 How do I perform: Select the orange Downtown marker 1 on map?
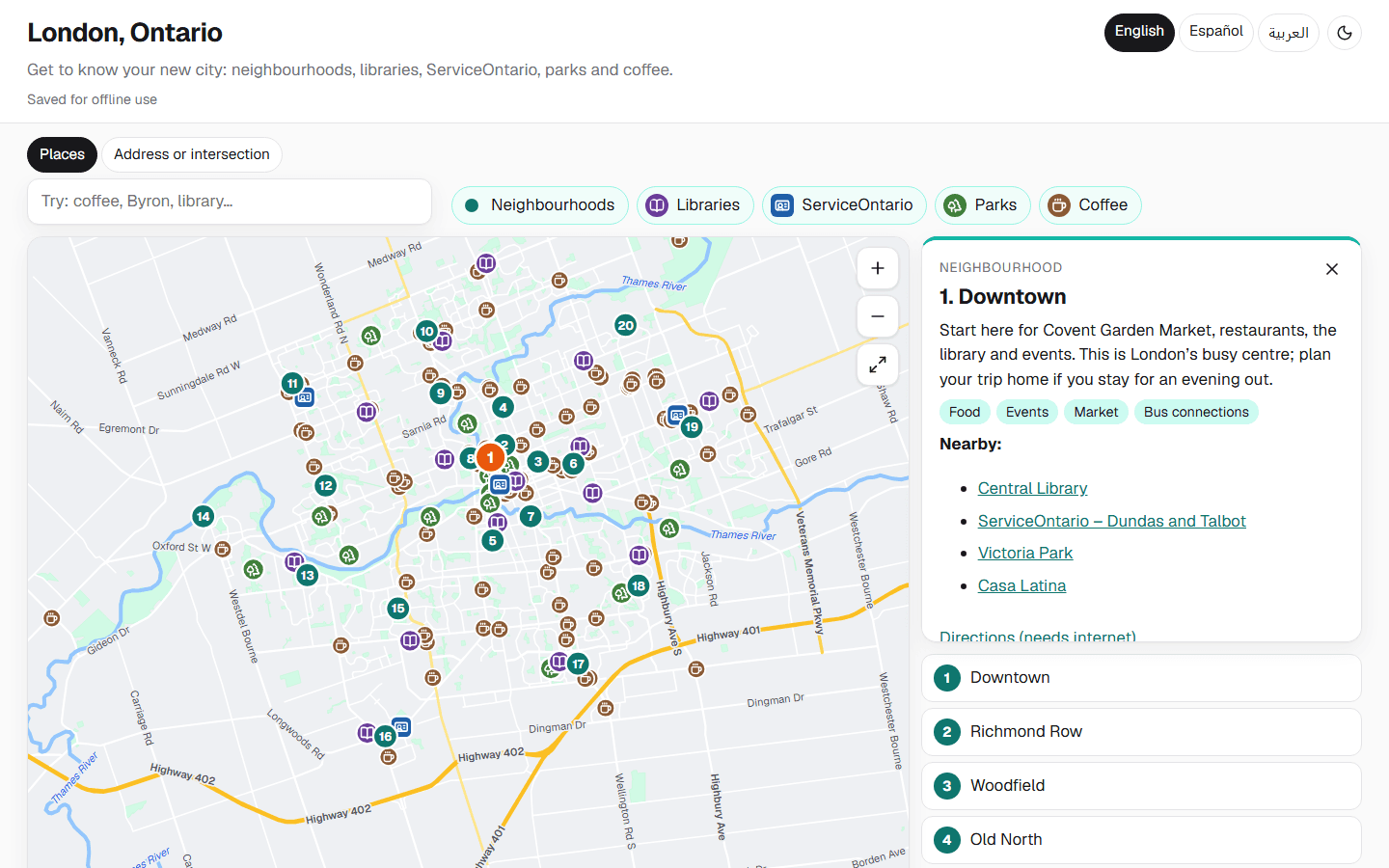pyautogui.click(x=490, y=457)
